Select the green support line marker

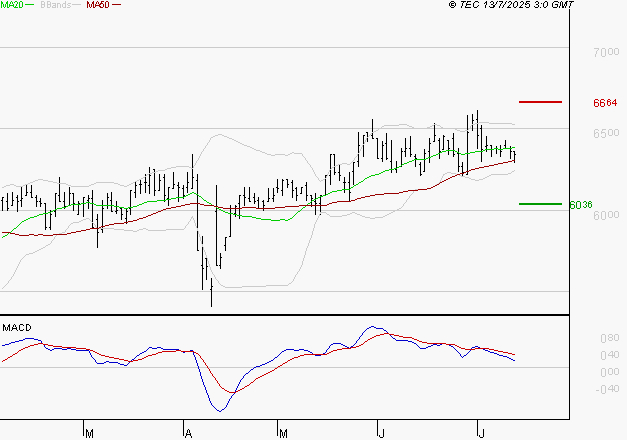(x=540, y=204)
